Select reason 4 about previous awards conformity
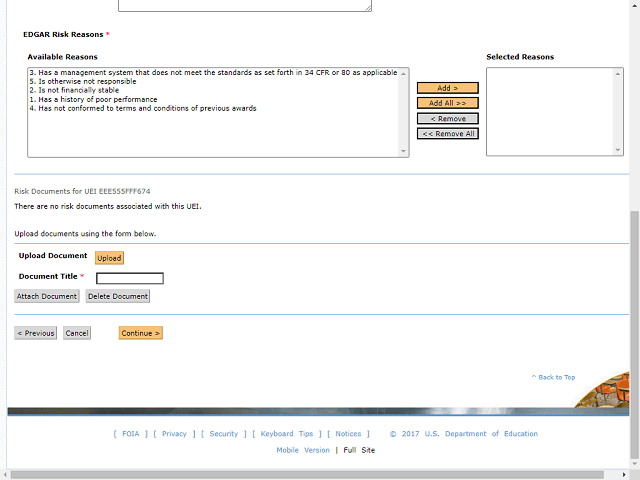The width and height of the screenshot is (640, 480). (143, 108)
